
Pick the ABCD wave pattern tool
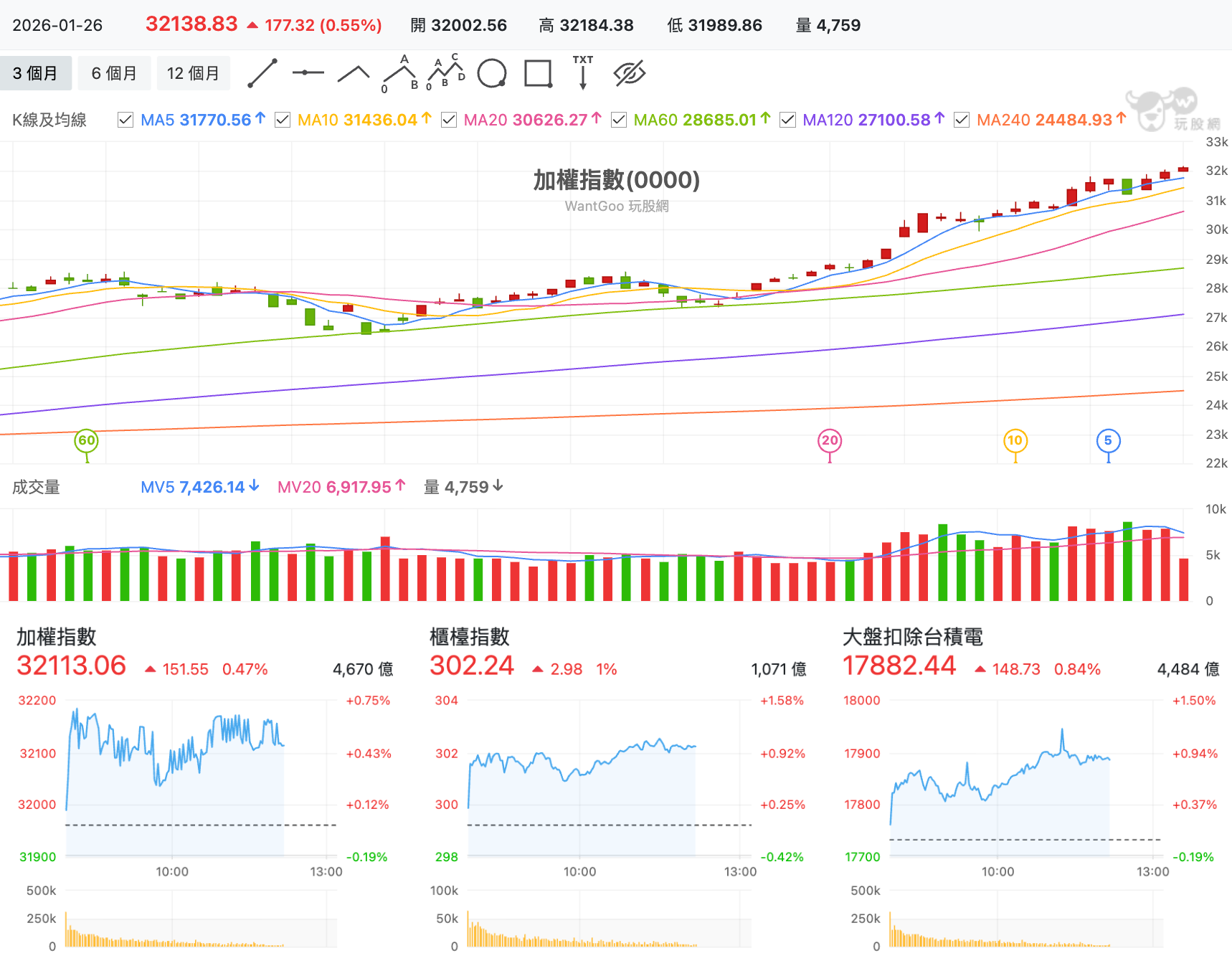coord(446,73)
